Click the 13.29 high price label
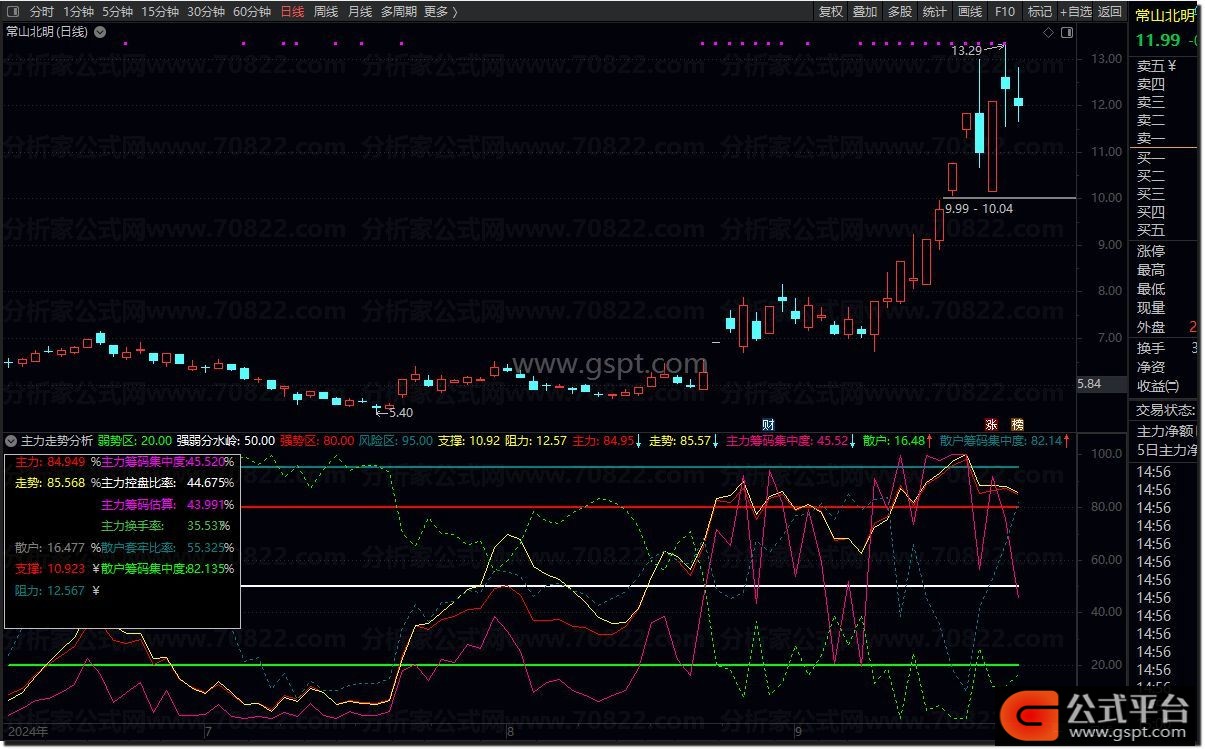1205x749 pixels. coord(966,50)
